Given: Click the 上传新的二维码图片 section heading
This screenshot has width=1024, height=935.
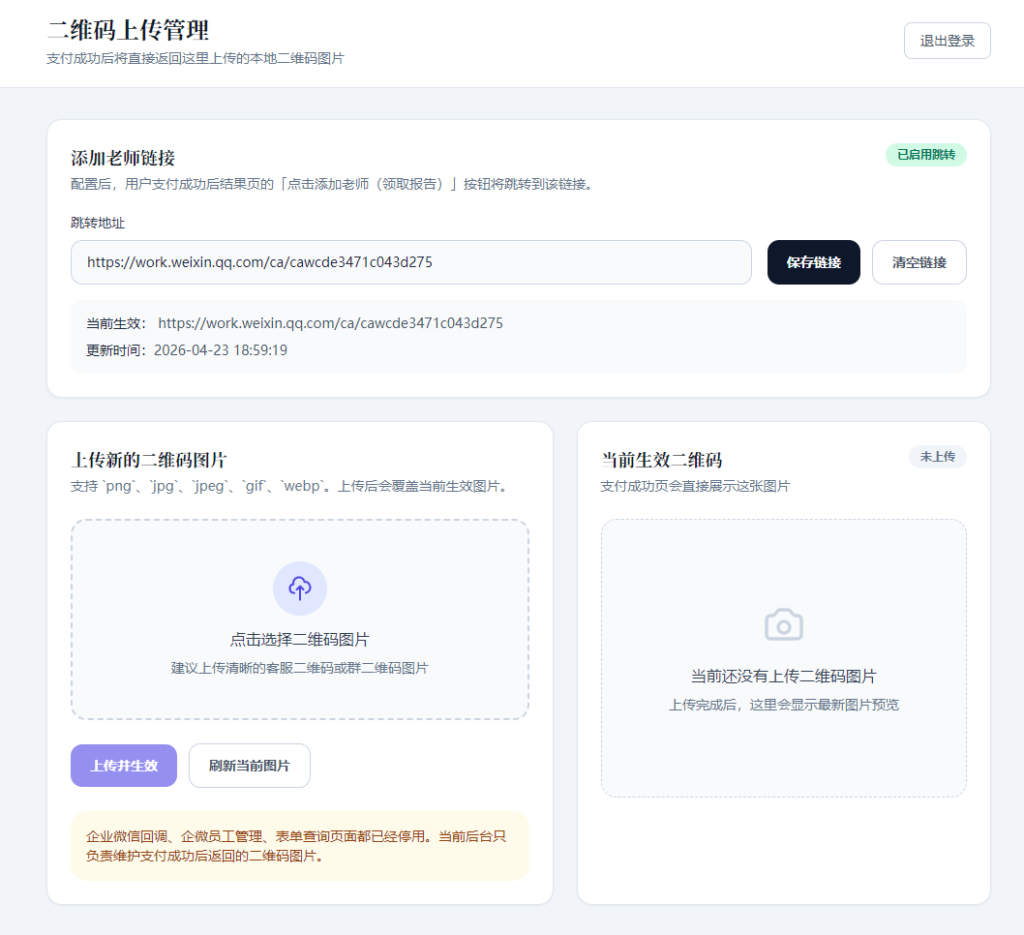Looking at the screenshot, I should [149, 460].
